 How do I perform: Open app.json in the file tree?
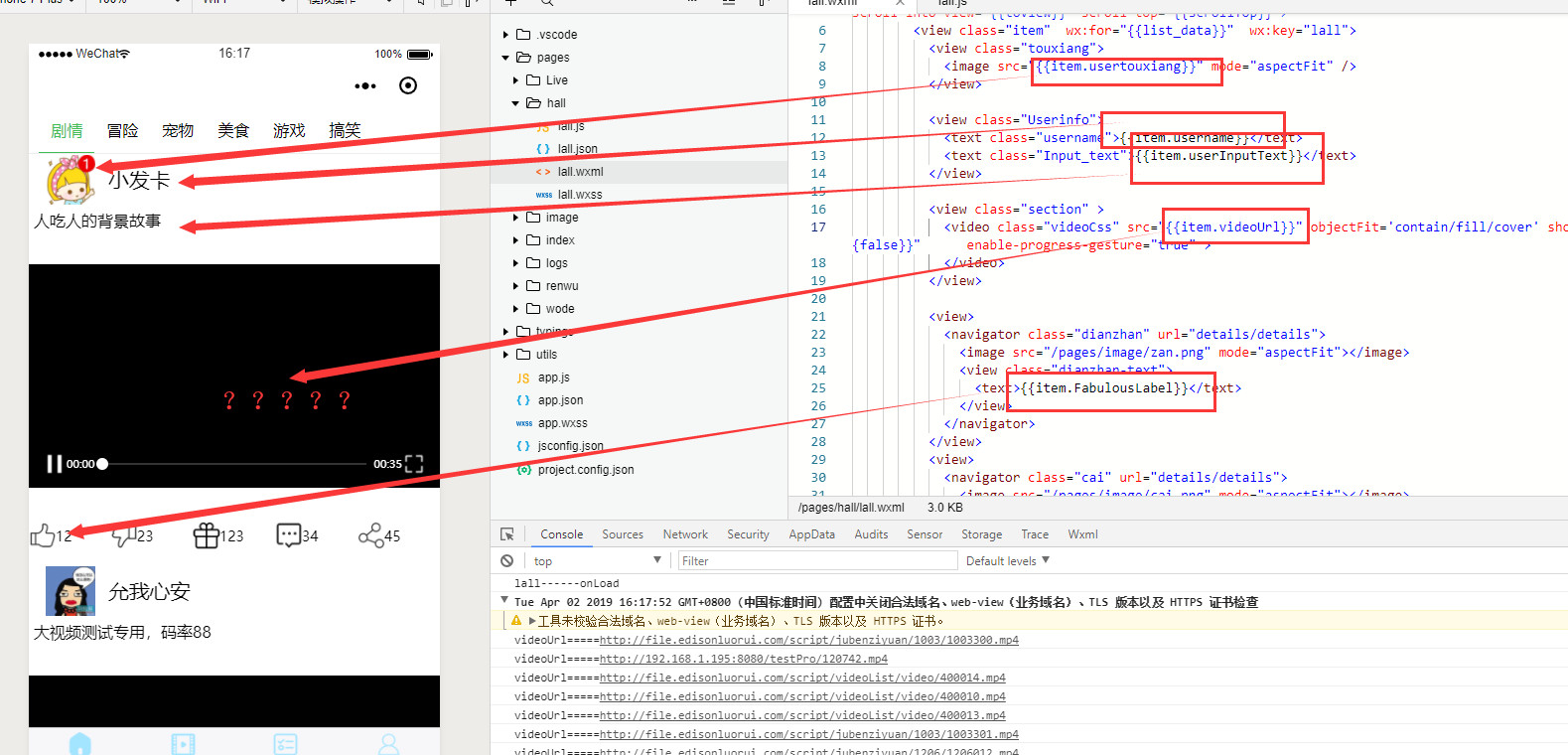click(x=560, y=400)
